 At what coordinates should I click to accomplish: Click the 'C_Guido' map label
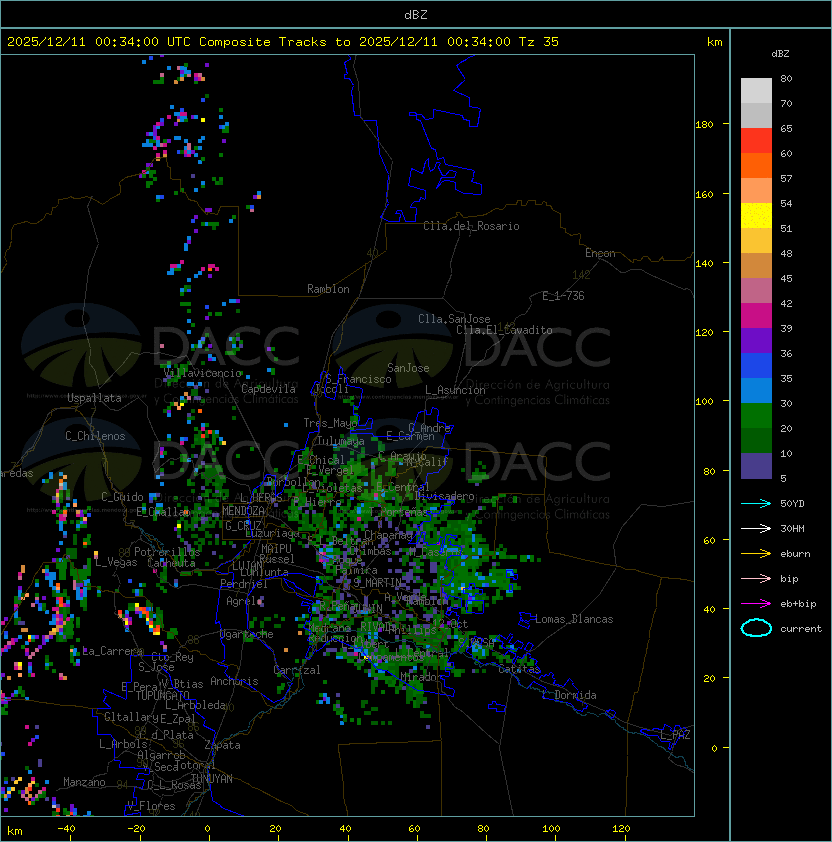tap(122, 497)
